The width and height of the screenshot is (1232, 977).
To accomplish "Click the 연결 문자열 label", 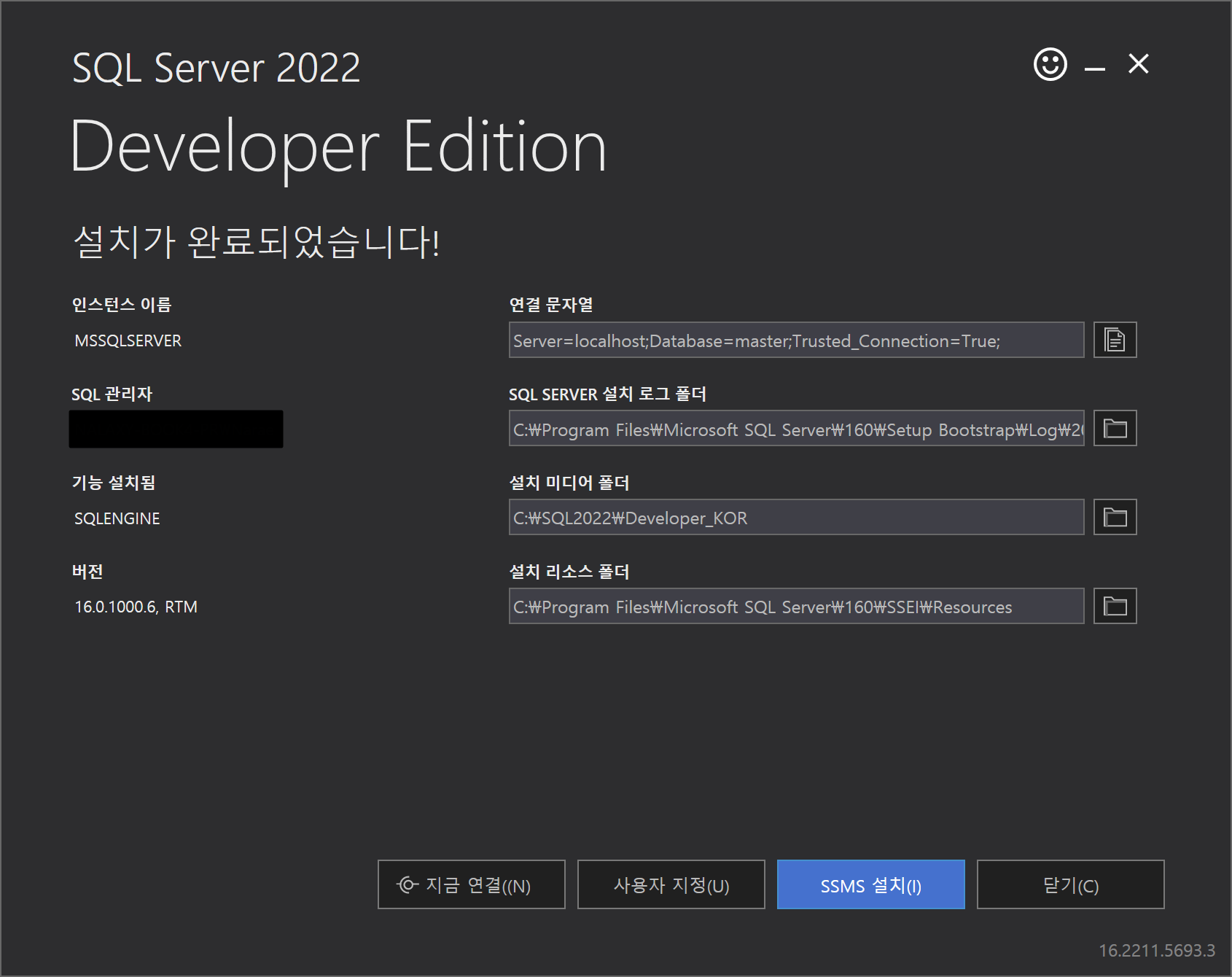I will point(550,305).
